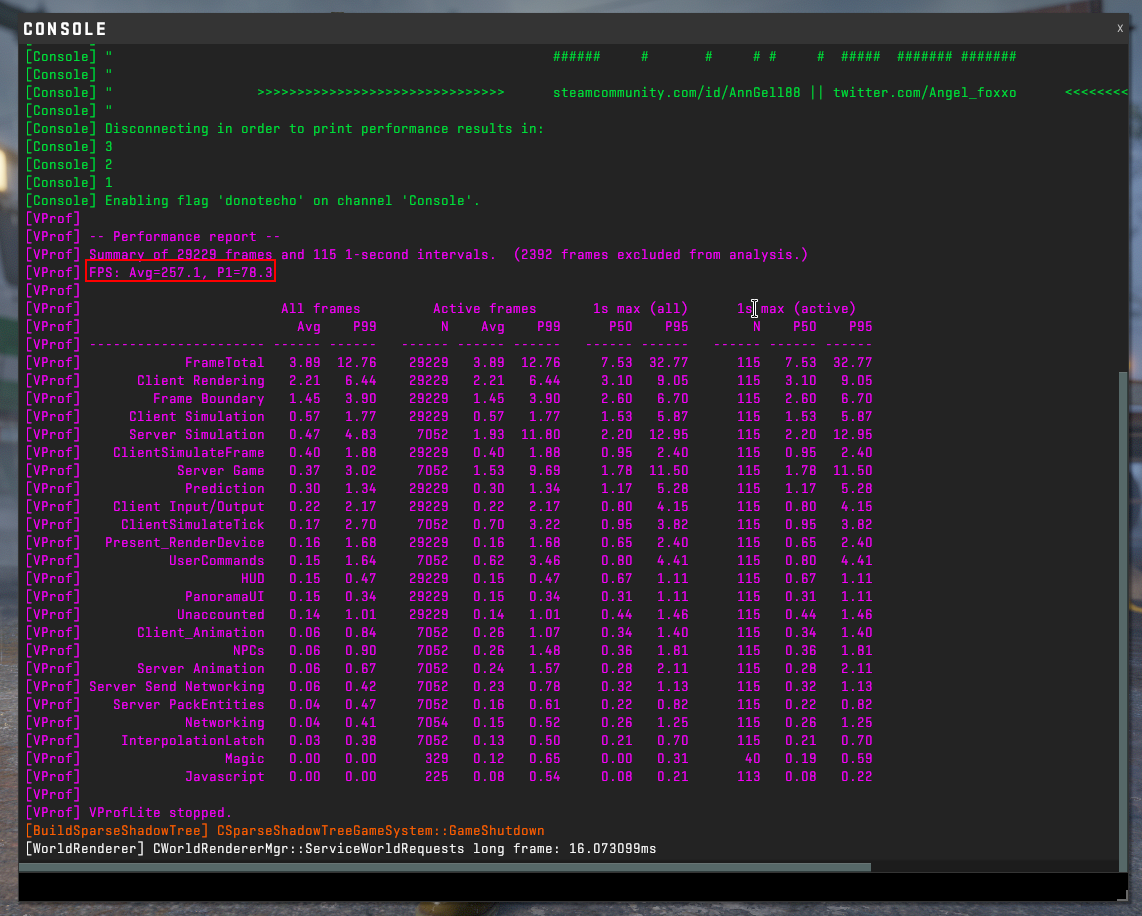Click the vertical scrollbar thumb of the console
Viewport: 1142px width, 916px height.
(x=1124, y=615)
